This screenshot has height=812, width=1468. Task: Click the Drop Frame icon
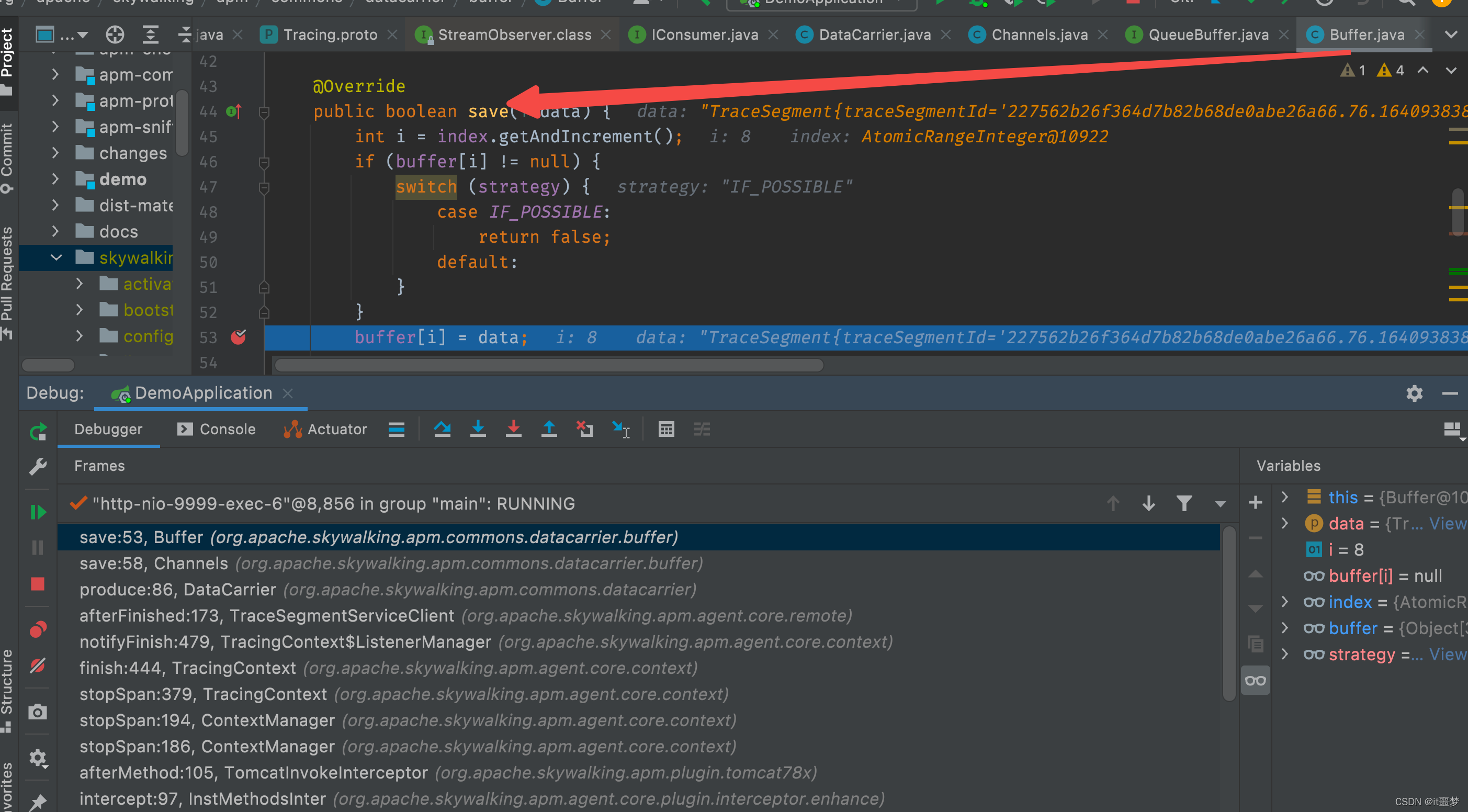585,429
